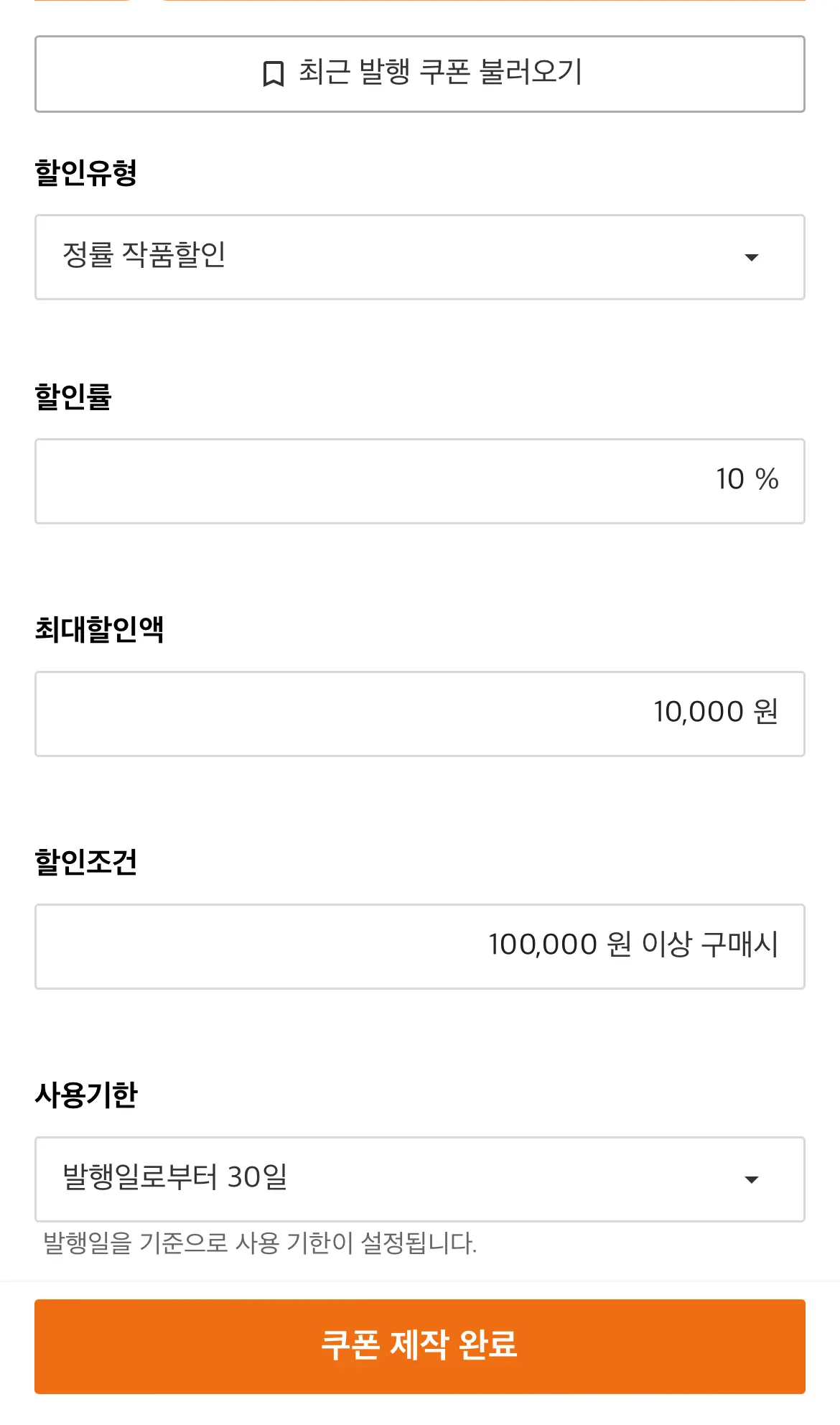This screenshot has width=840, height=1425.
Task: Click the 원 unit in 최대할인액 field
Action: pyautogui.click(x=765, y=712)
